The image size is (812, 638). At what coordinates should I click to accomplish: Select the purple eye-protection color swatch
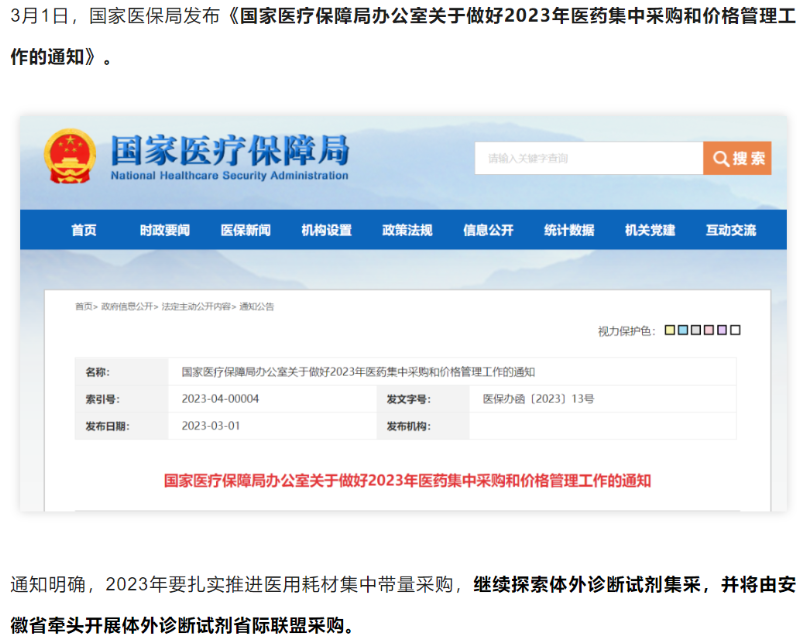click(722, 330)
